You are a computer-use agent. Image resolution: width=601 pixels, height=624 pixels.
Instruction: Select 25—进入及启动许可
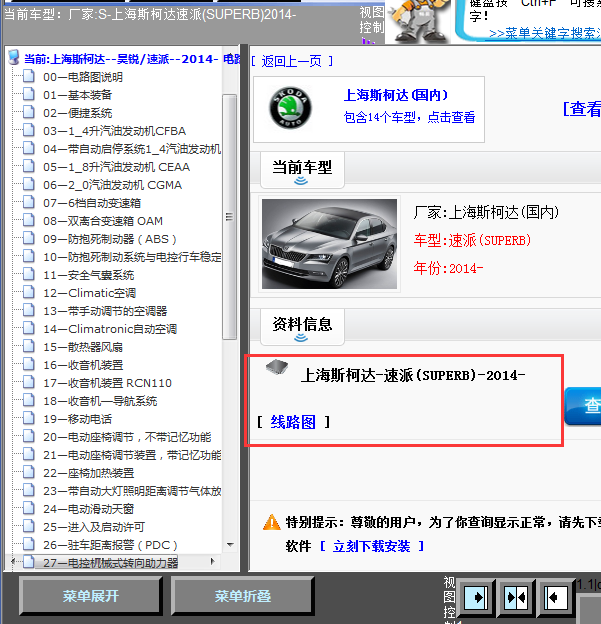[x=94, y=527]
